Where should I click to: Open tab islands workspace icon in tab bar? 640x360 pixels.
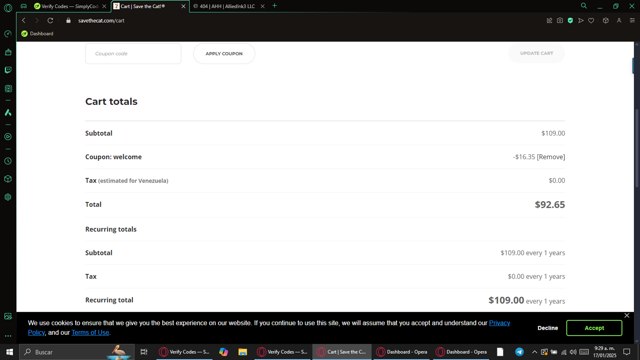[x=24, y=6]
